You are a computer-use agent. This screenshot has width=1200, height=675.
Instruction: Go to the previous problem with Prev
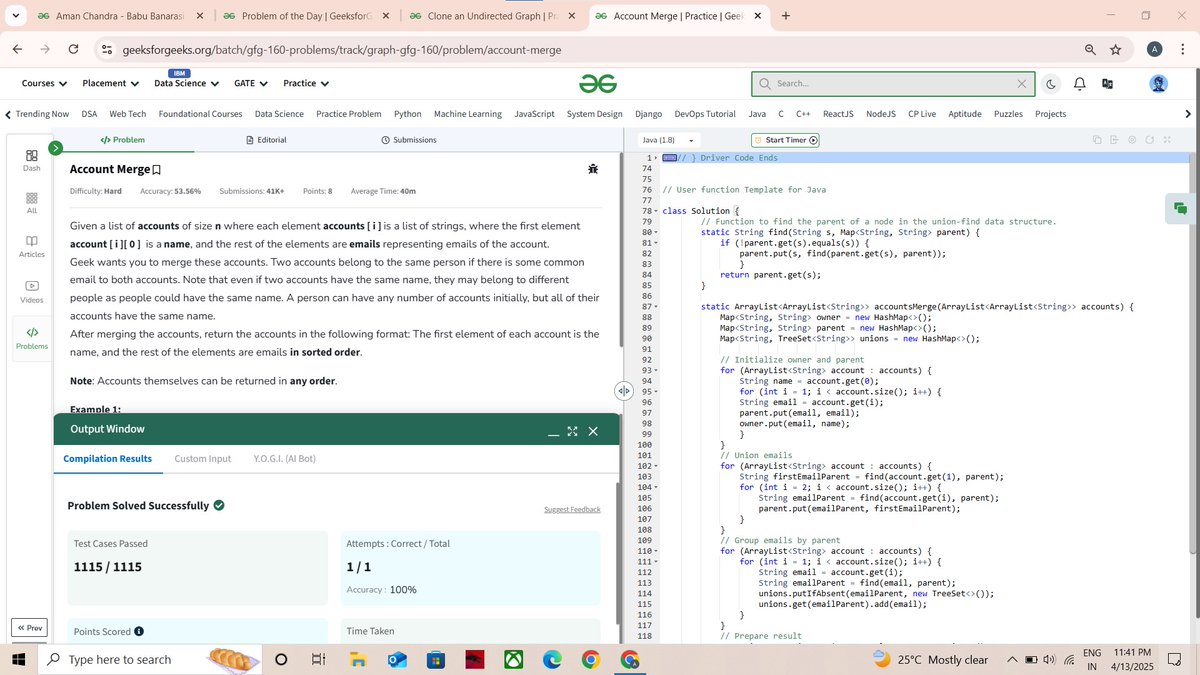tap(29, 628)
